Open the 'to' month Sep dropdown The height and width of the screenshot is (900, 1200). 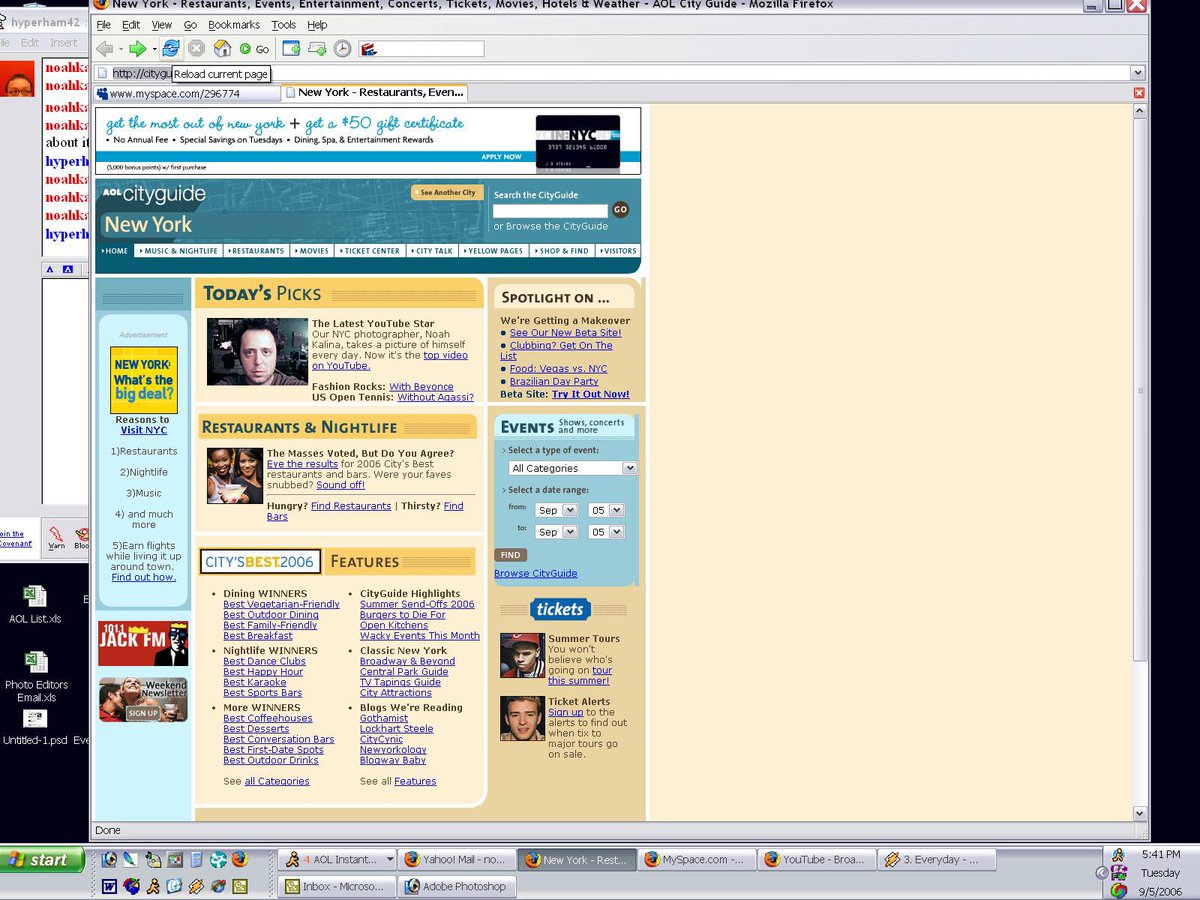coord(556,532)
